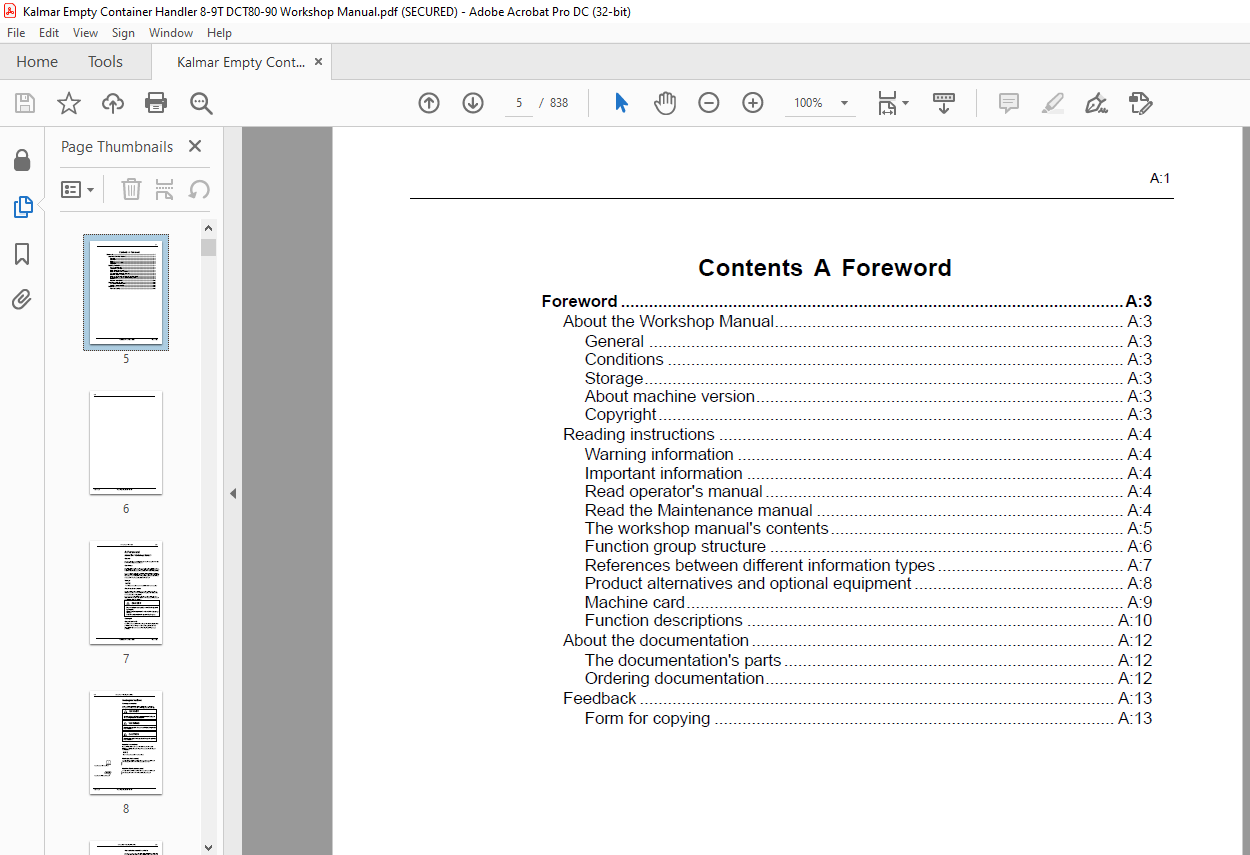Open the Edit menu
This screenshot has height=855, width=1250.
pyautogui.click(x=49, y=33)
